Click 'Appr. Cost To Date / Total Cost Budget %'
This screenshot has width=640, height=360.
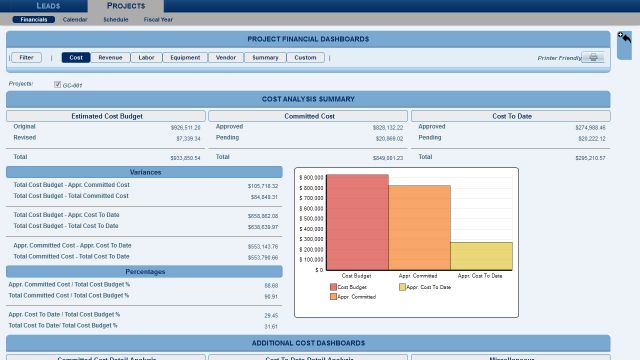pyautogui.click(x=64, y=315)
